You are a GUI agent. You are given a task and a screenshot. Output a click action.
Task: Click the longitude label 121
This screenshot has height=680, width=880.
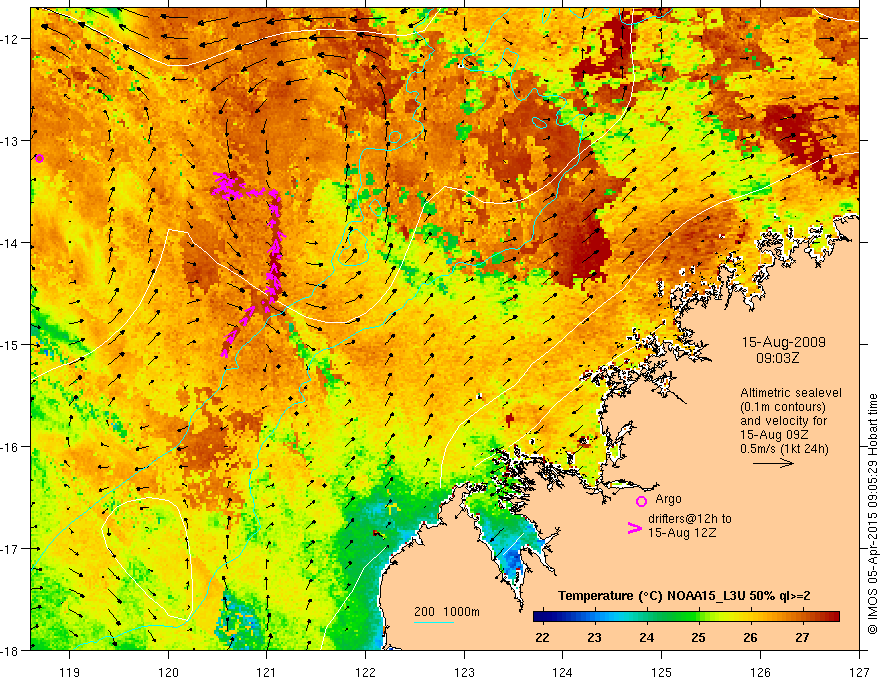point(267,672)
